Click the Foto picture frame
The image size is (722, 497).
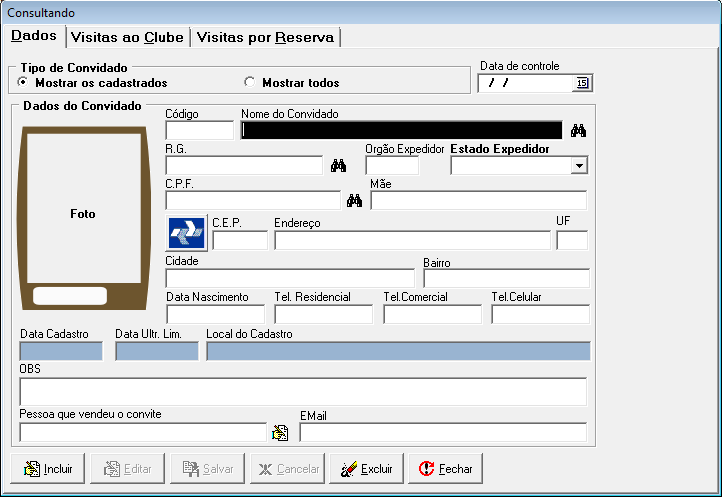[82, 212]
